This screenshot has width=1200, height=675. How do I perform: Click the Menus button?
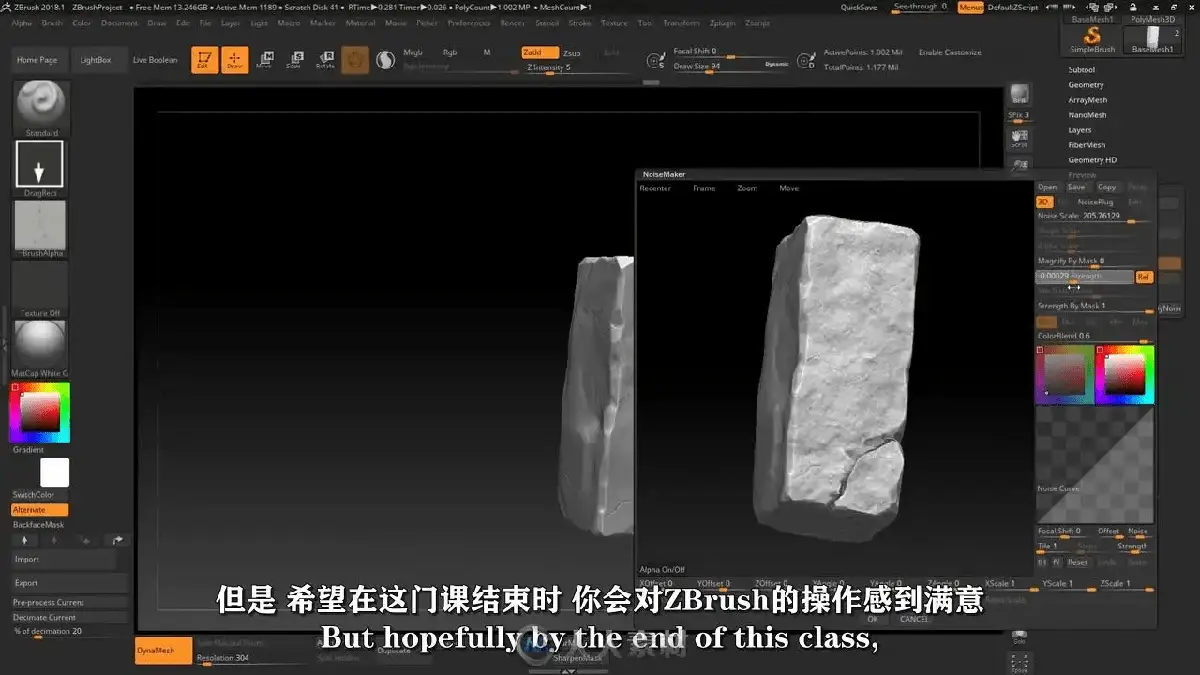(x=970, y=7)
